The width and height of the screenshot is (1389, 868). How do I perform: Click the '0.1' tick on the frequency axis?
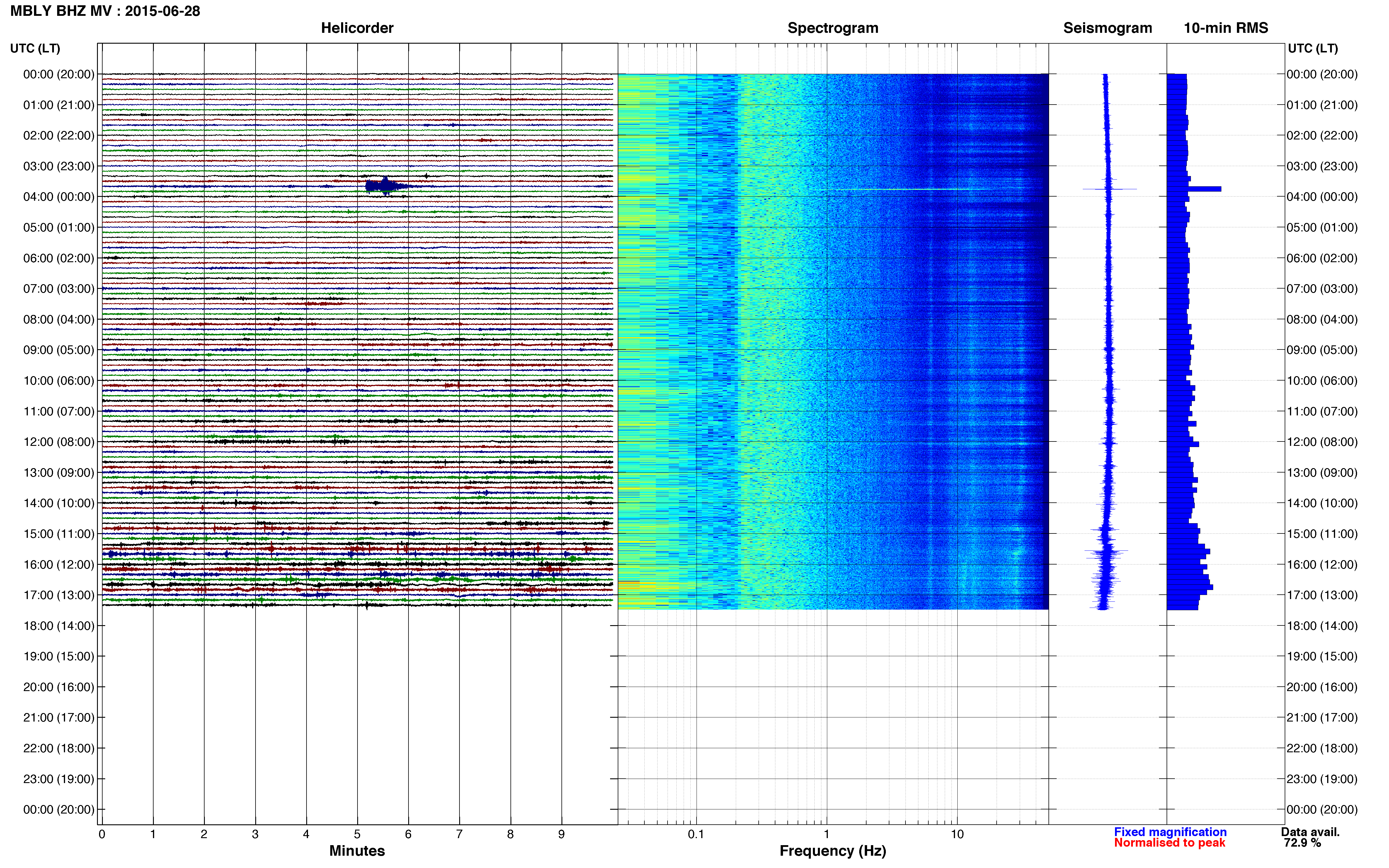pyautogui.click(x=696, y=834)
